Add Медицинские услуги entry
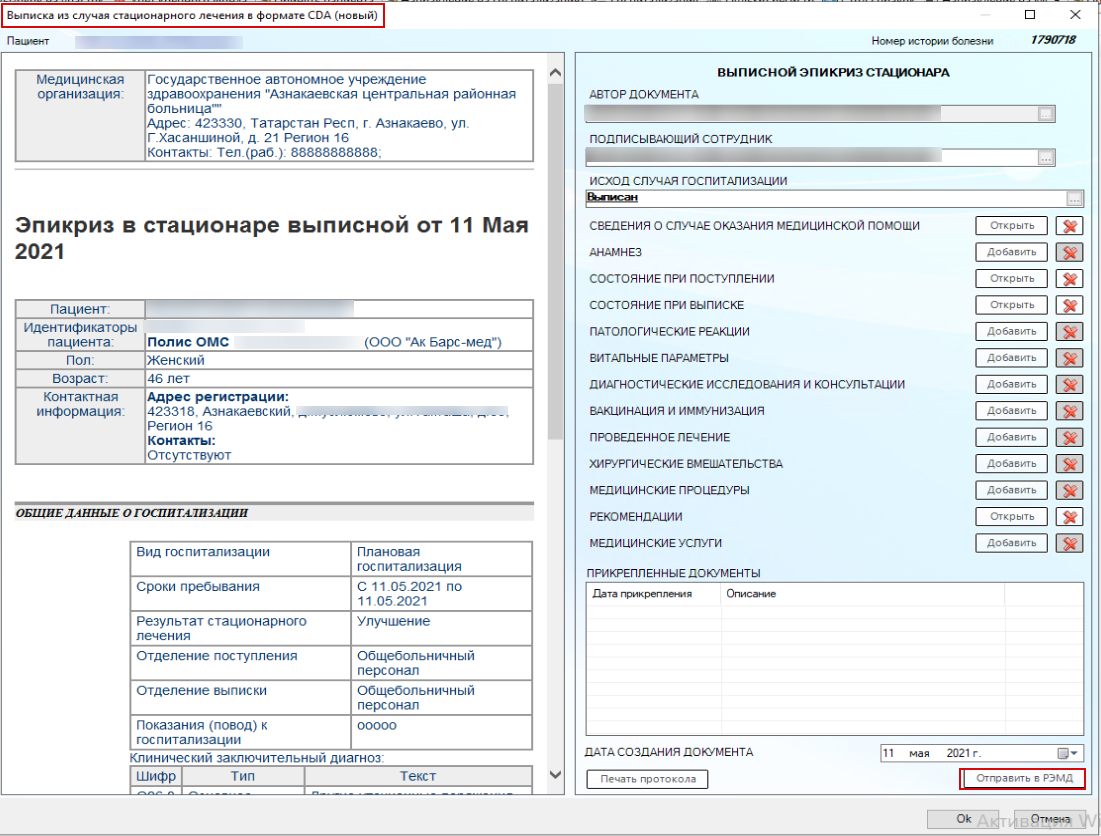Viewport: 1101px width, 836px height. tap(1012, 543)
